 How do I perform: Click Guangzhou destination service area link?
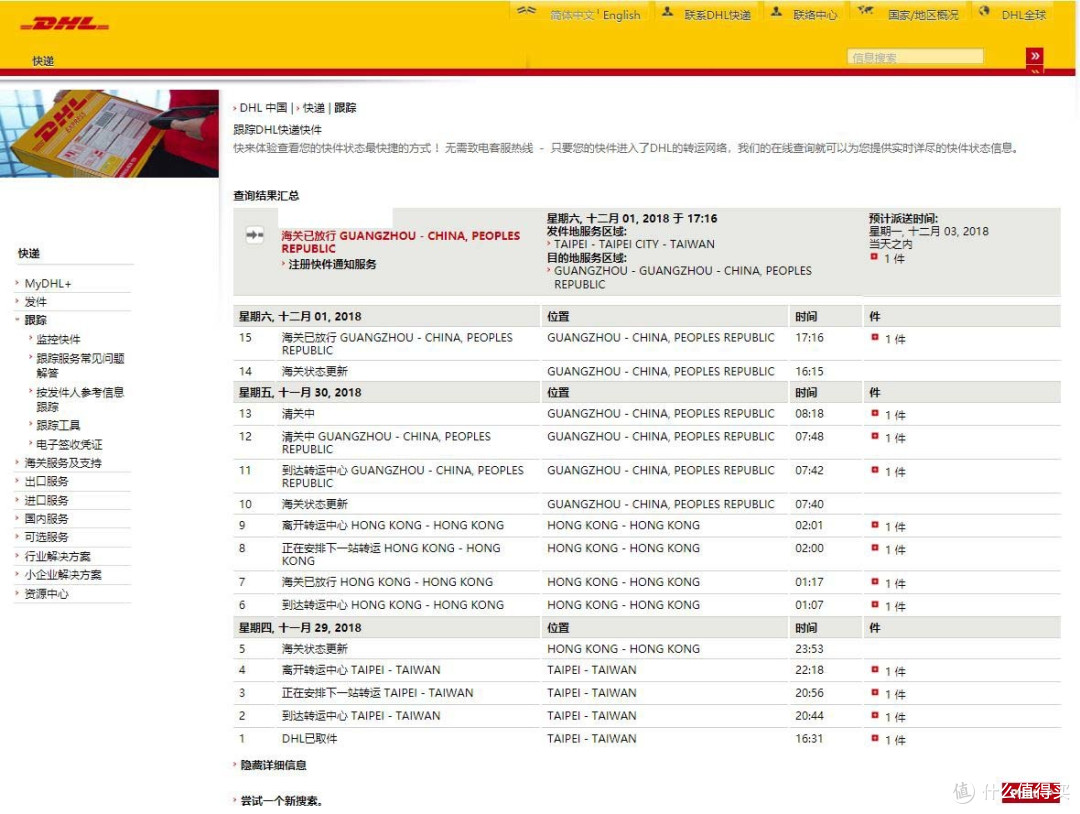683,277
